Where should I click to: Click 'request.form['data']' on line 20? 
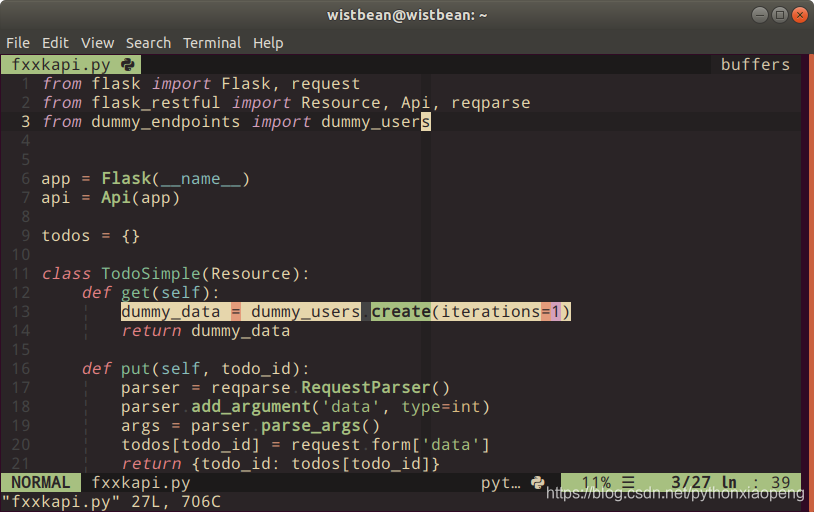390,445
